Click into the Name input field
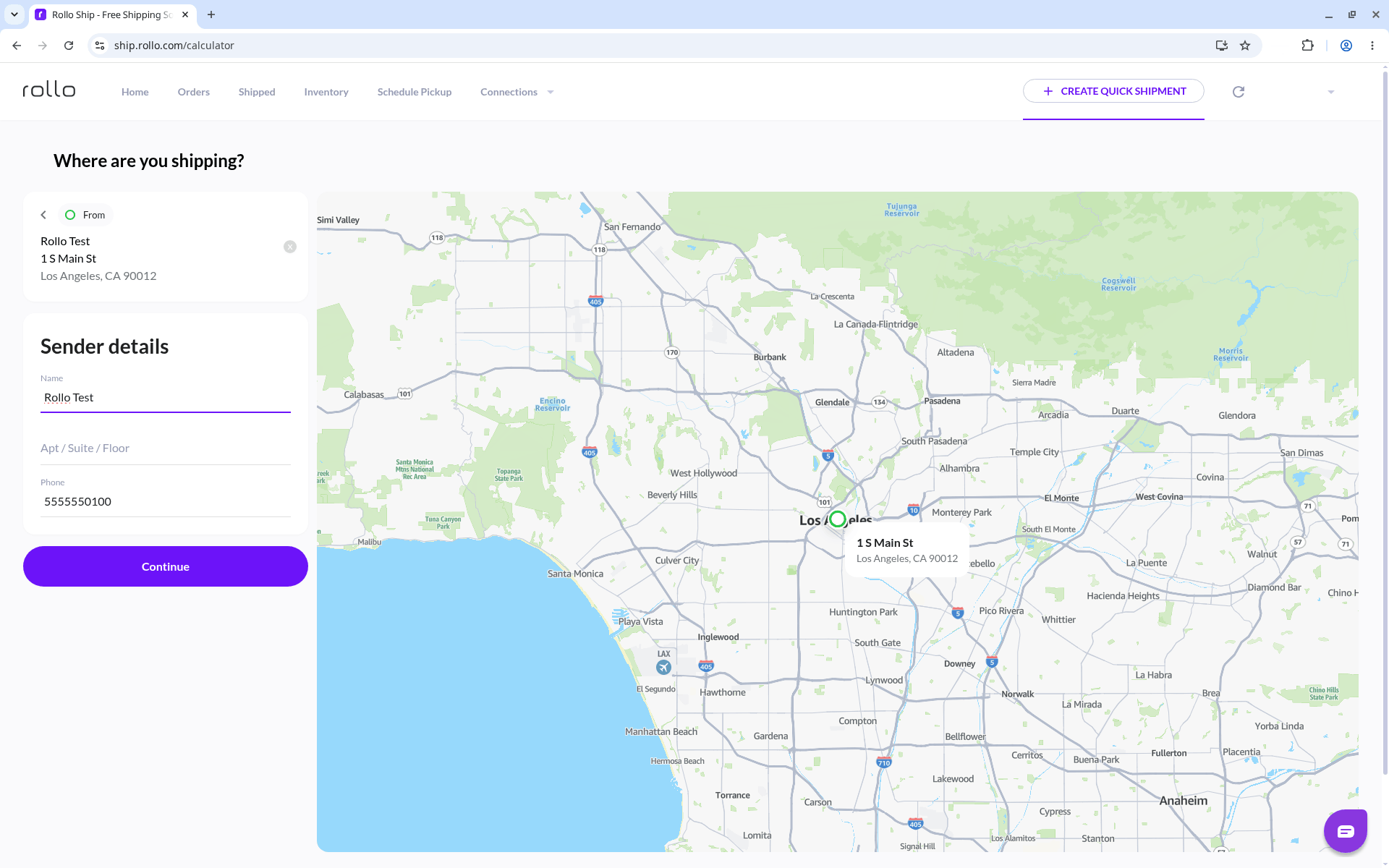 point(166,398)
